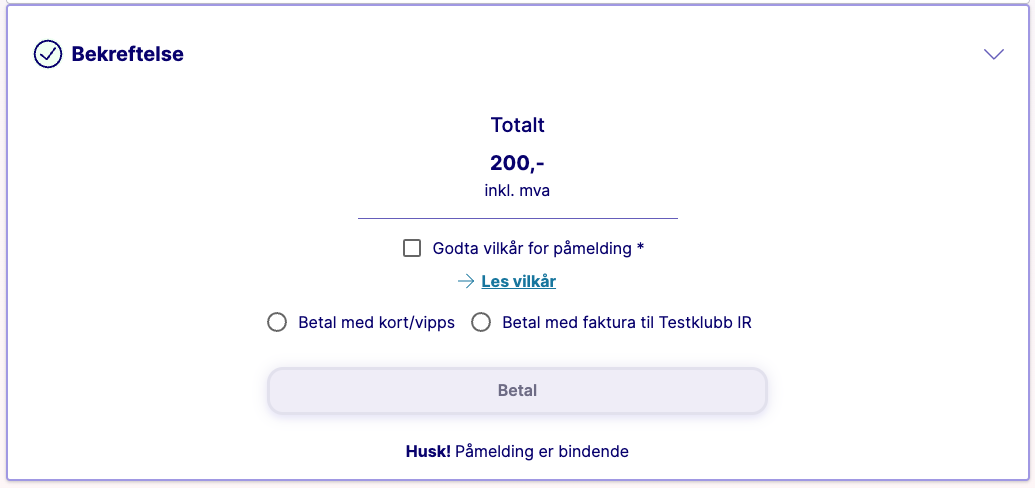
Task: Click the arrow icon before Les vilkår
Action: click(x=466, y=282)
